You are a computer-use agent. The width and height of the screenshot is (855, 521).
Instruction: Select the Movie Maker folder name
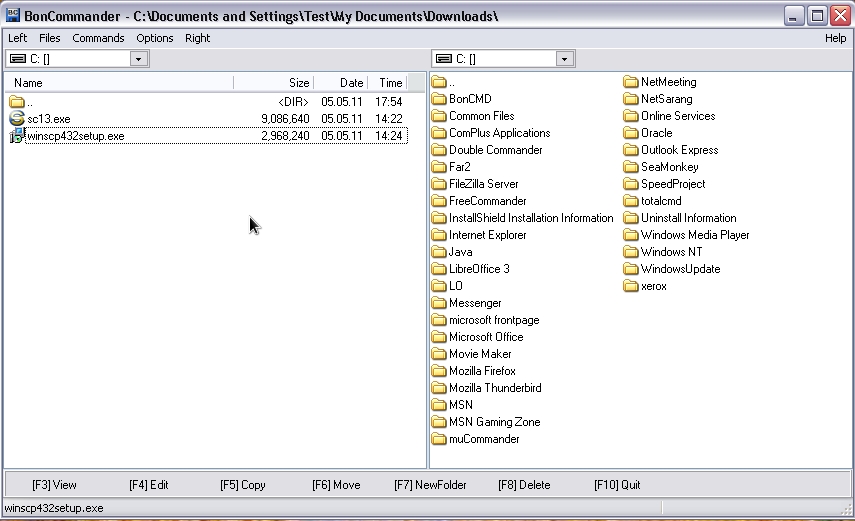(x=480, y=354)
